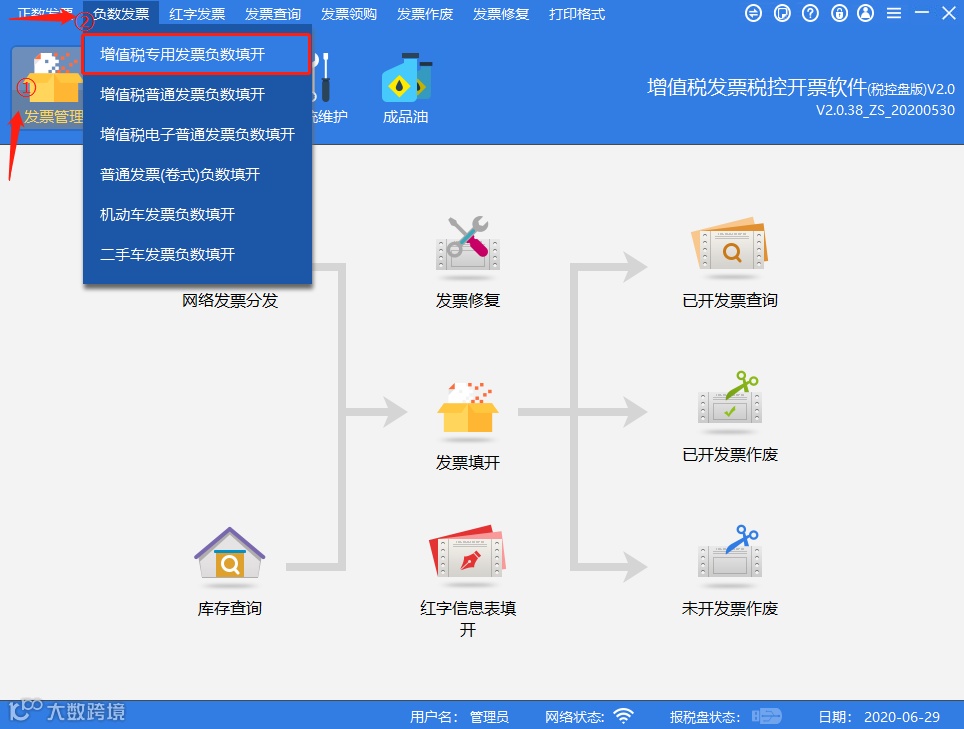The height and width of the screenshot is (729, 964).
Task: Open 未开发票作废 blue scissors icon
Action: [730, 551]
